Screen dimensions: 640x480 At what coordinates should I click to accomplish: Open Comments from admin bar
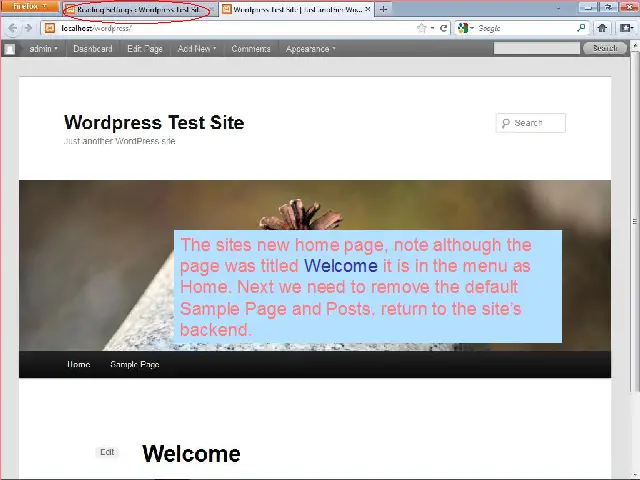(251, 49)
